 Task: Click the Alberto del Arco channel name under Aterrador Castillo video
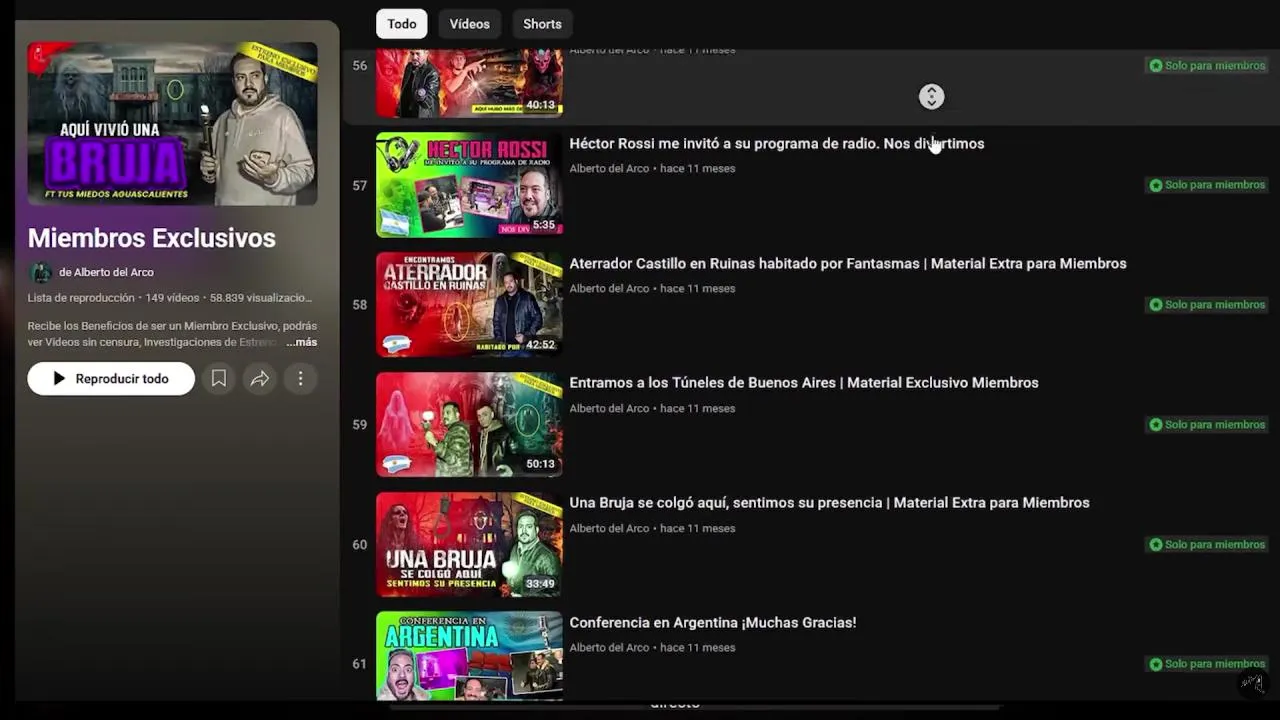click(609, 289)
